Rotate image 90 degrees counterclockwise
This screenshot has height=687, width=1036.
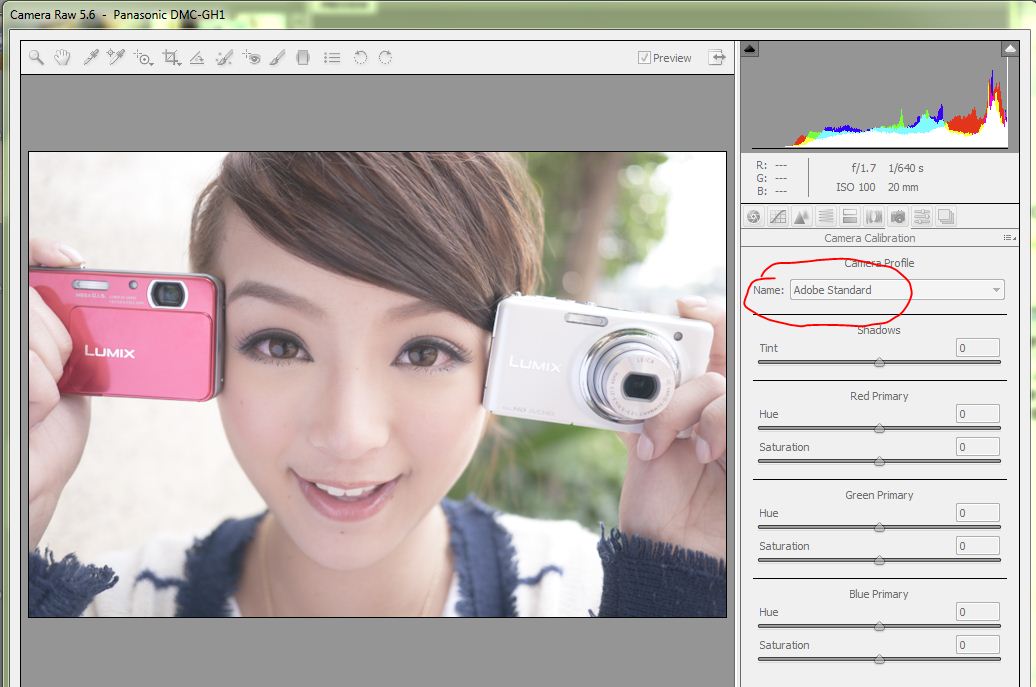click(360, 58)
